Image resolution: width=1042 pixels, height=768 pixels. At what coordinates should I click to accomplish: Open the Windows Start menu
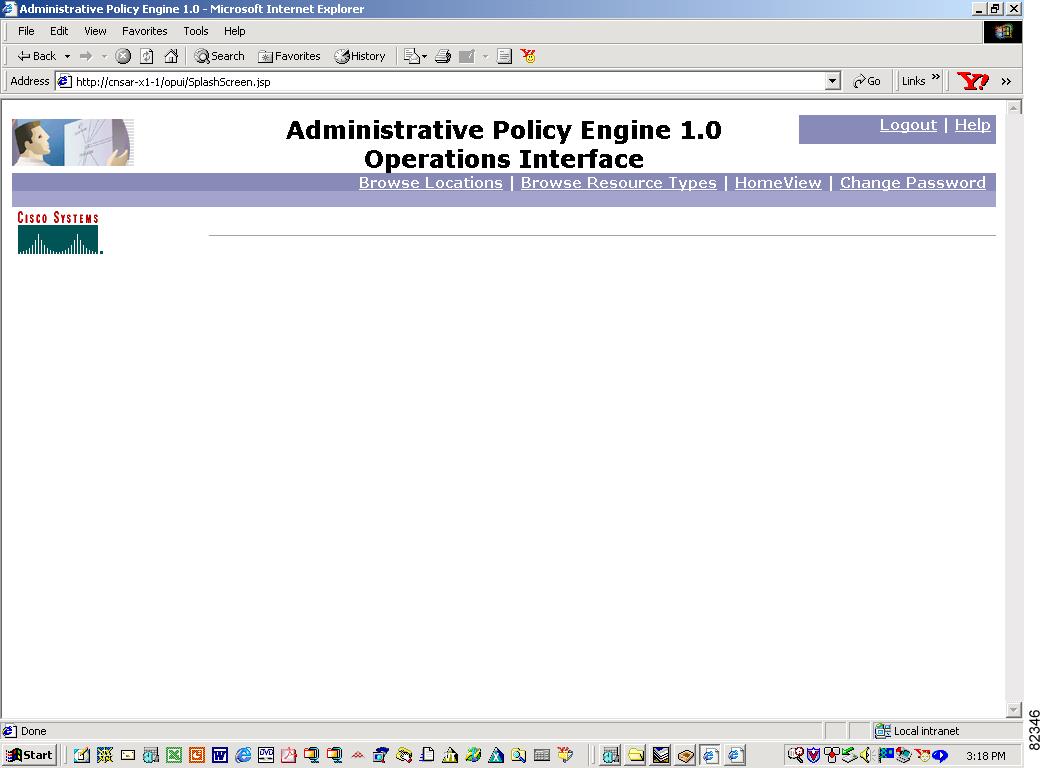pos(29,755)
